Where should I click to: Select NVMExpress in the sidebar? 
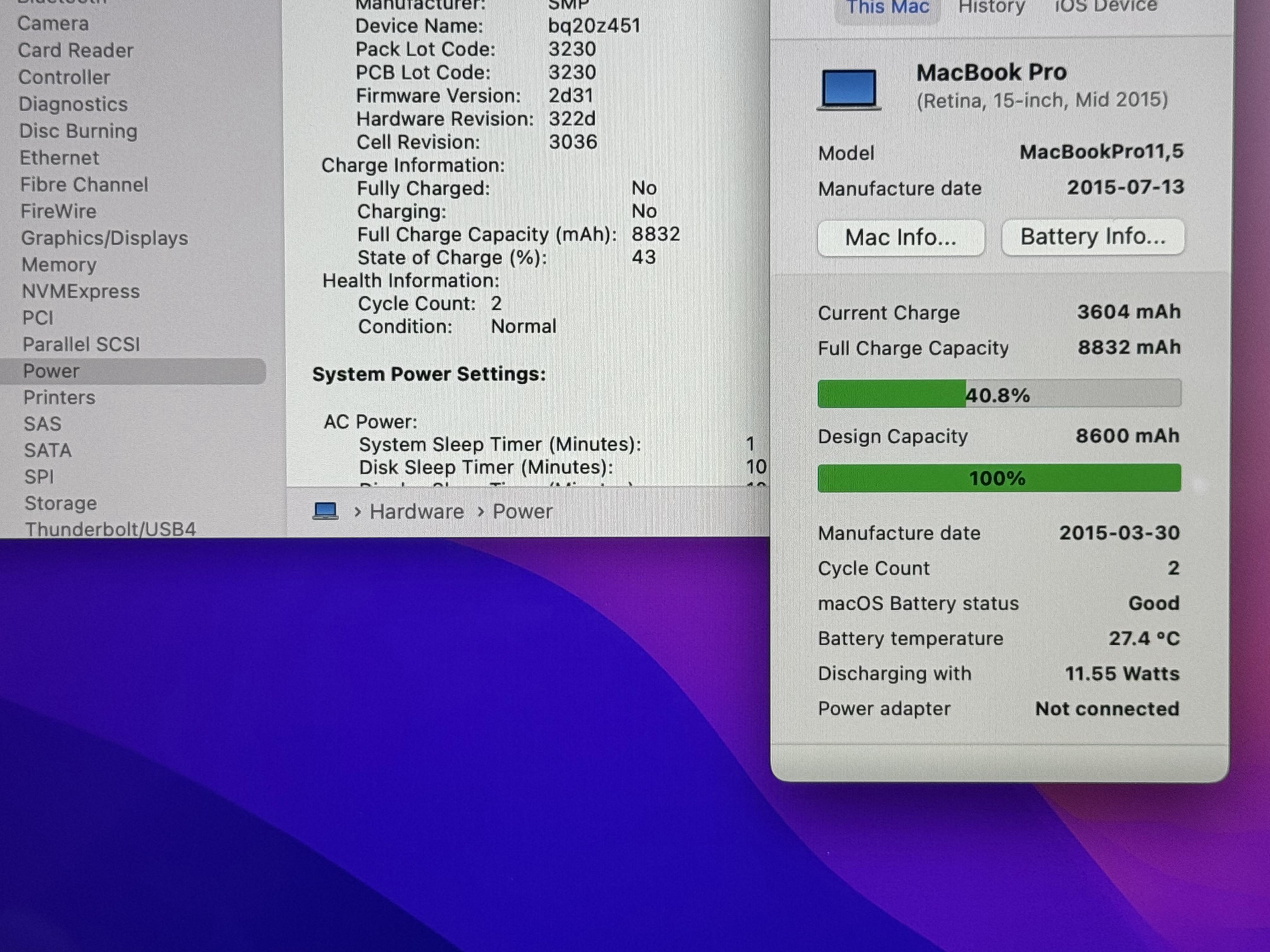coord(80,292)
